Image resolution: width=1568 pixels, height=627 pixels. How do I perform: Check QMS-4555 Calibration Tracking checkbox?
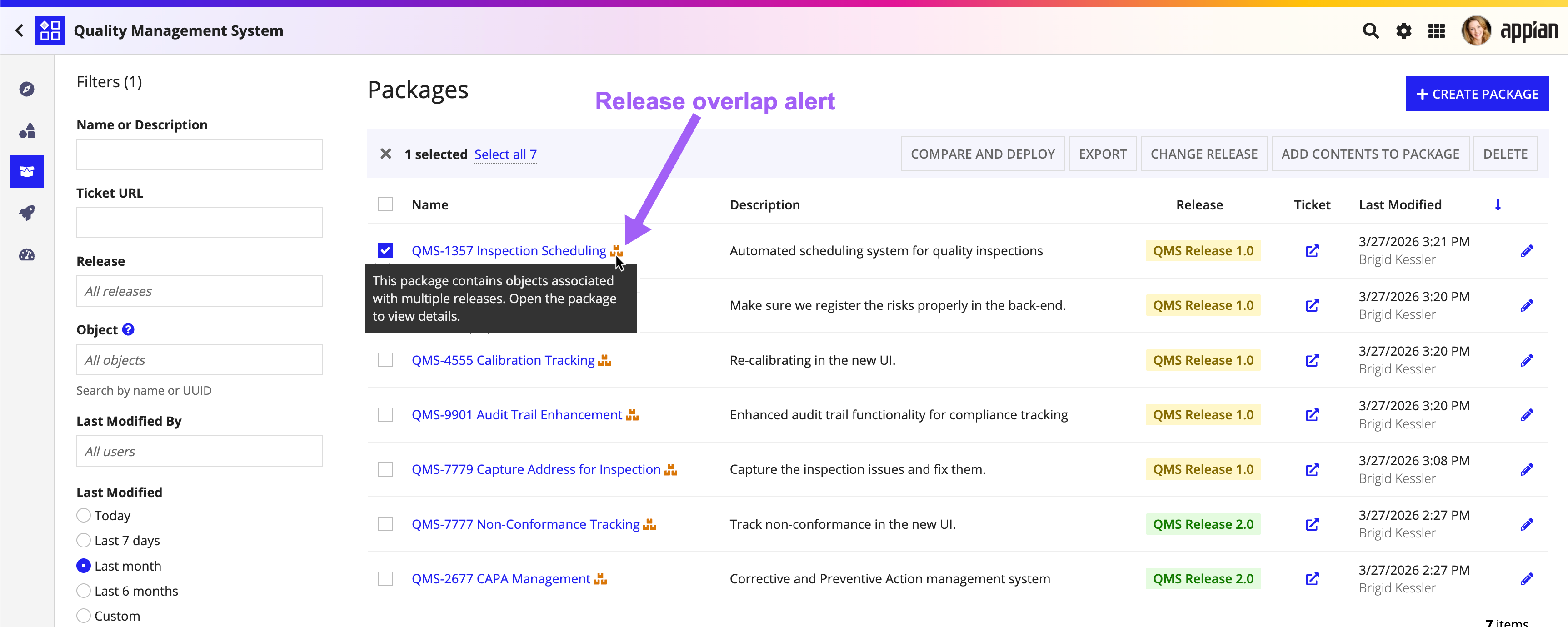pyautogui.click(x=385, y=360)
